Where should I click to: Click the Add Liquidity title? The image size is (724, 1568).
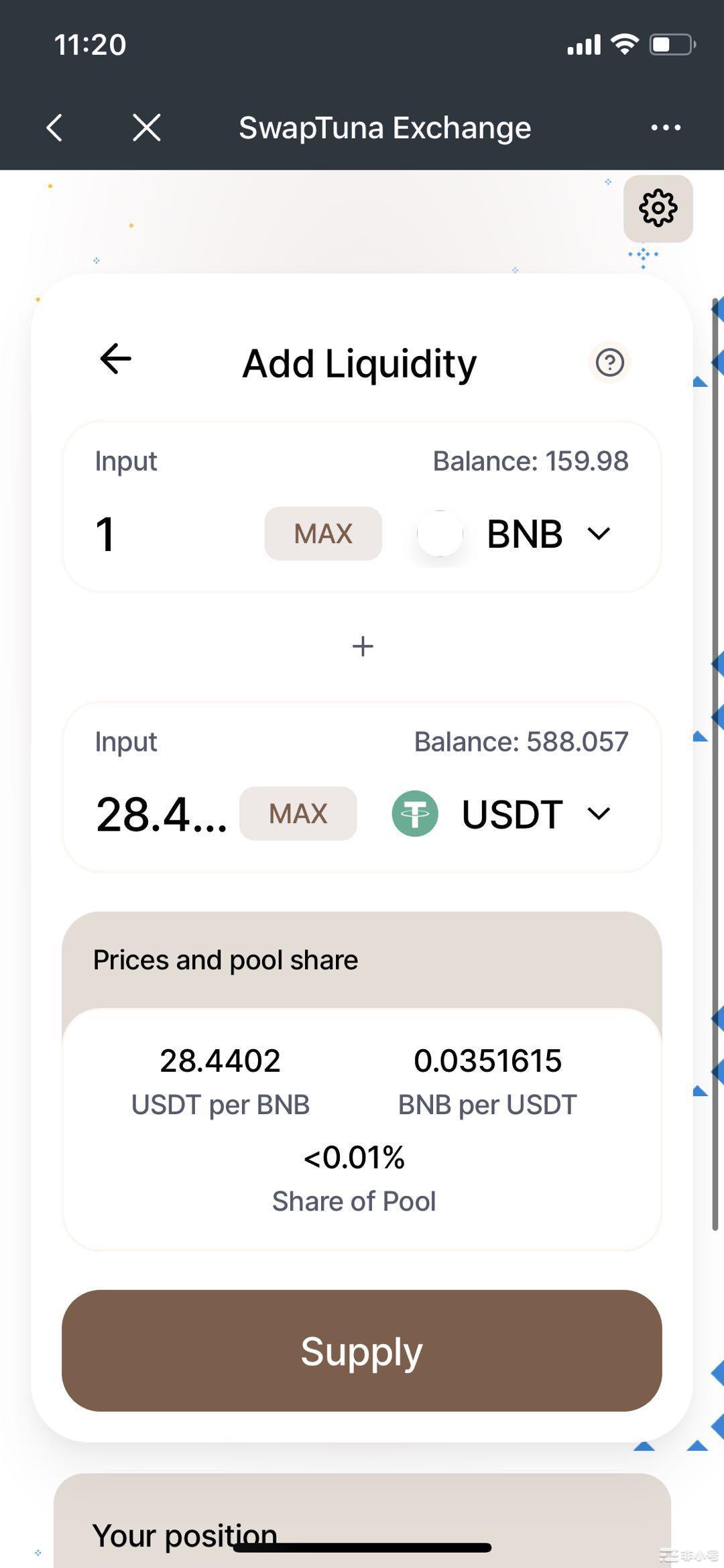(359, 363)
